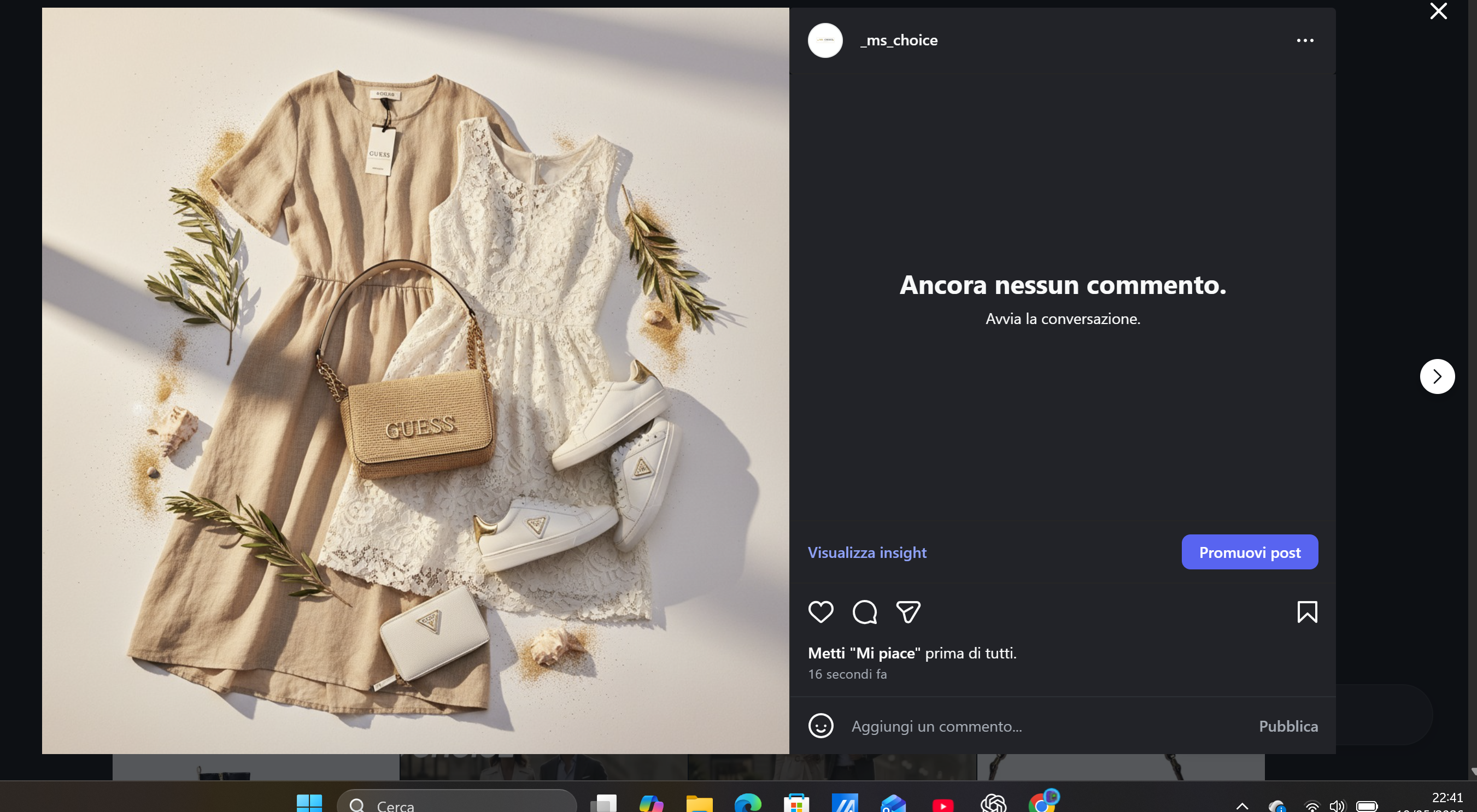Click the Promuovi post button
Viewport: 1477px width, 812px height.
click(x=1250, y=551)
